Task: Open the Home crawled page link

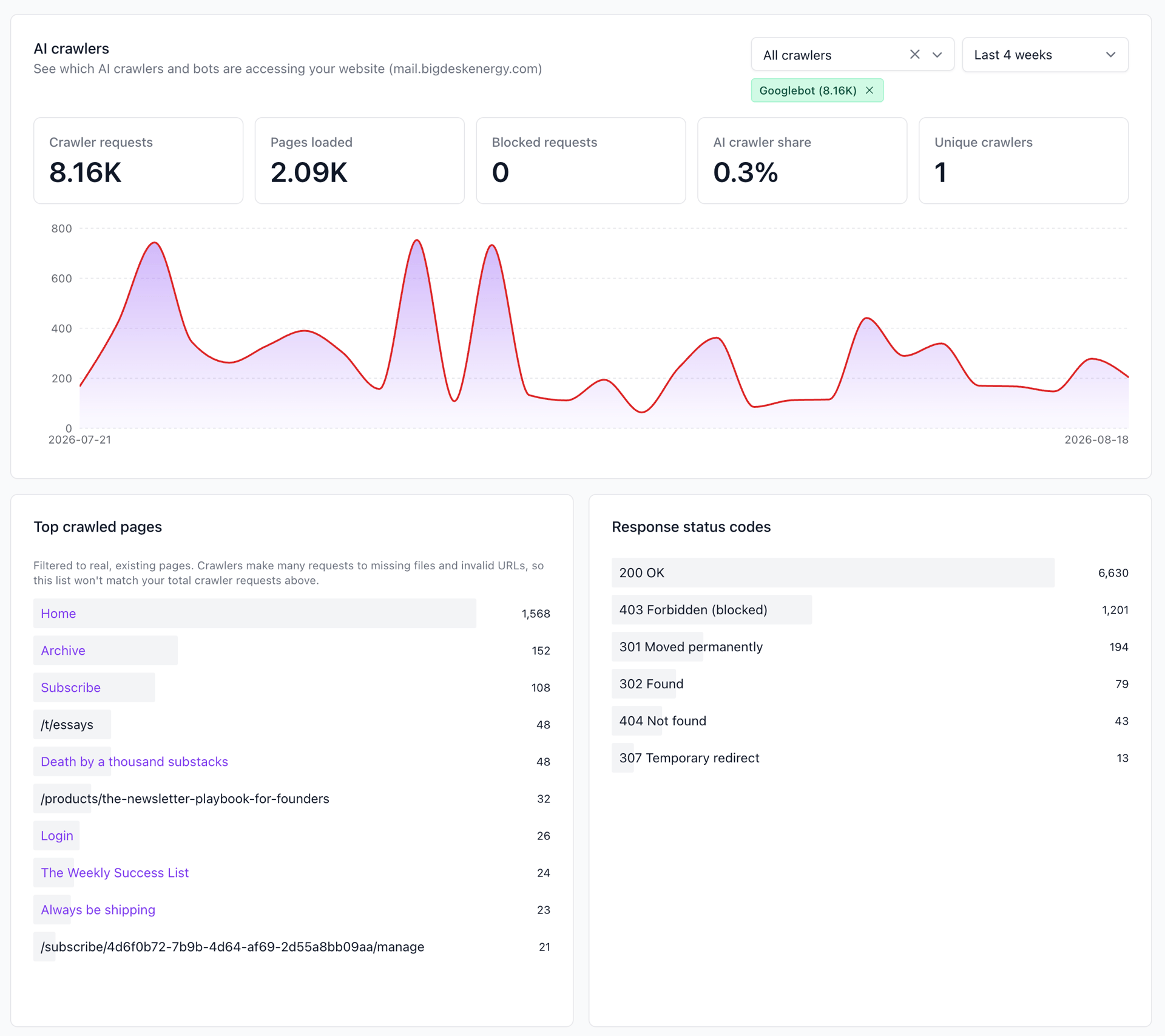Action: pos(58,614)
